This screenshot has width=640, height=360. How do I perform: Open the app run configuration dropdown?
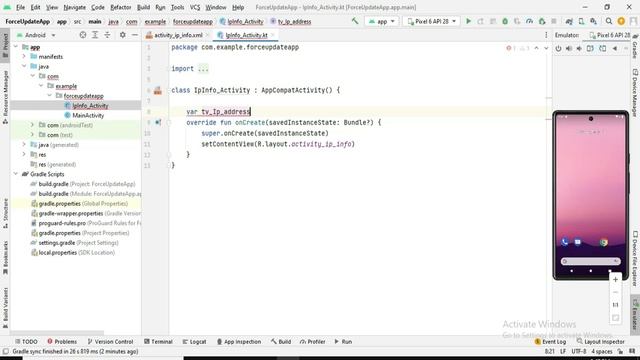[382, 21]
